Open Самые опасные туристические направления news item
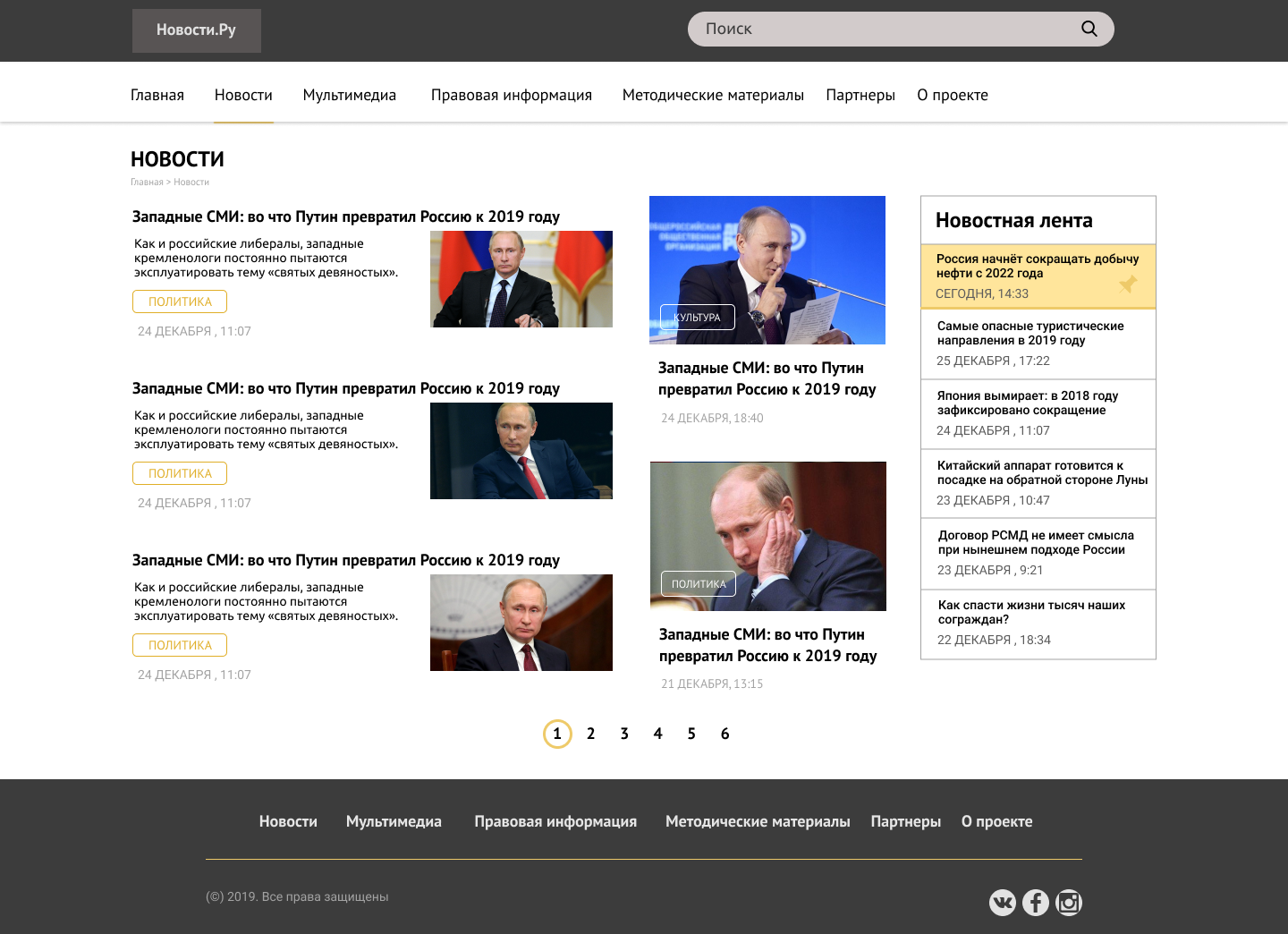The width and height of the screenshot is (1288, 934). (1030, 333)
